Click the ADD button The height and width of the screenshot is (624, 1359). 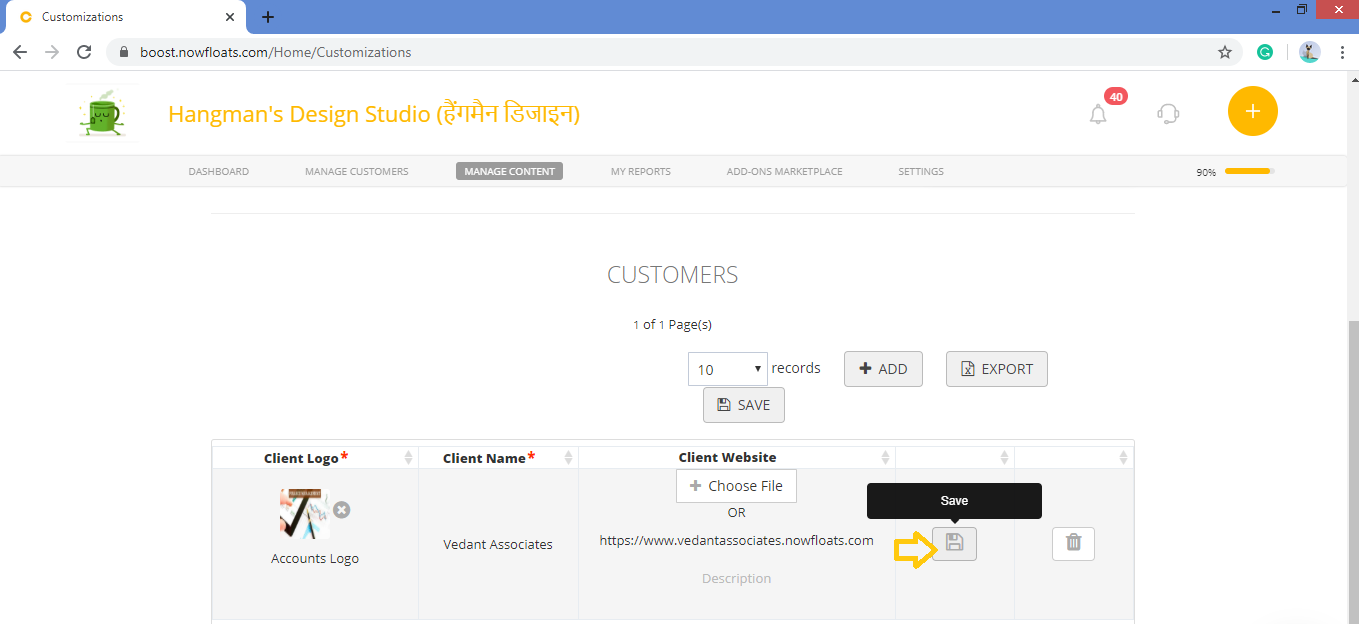tap(883, 369)
